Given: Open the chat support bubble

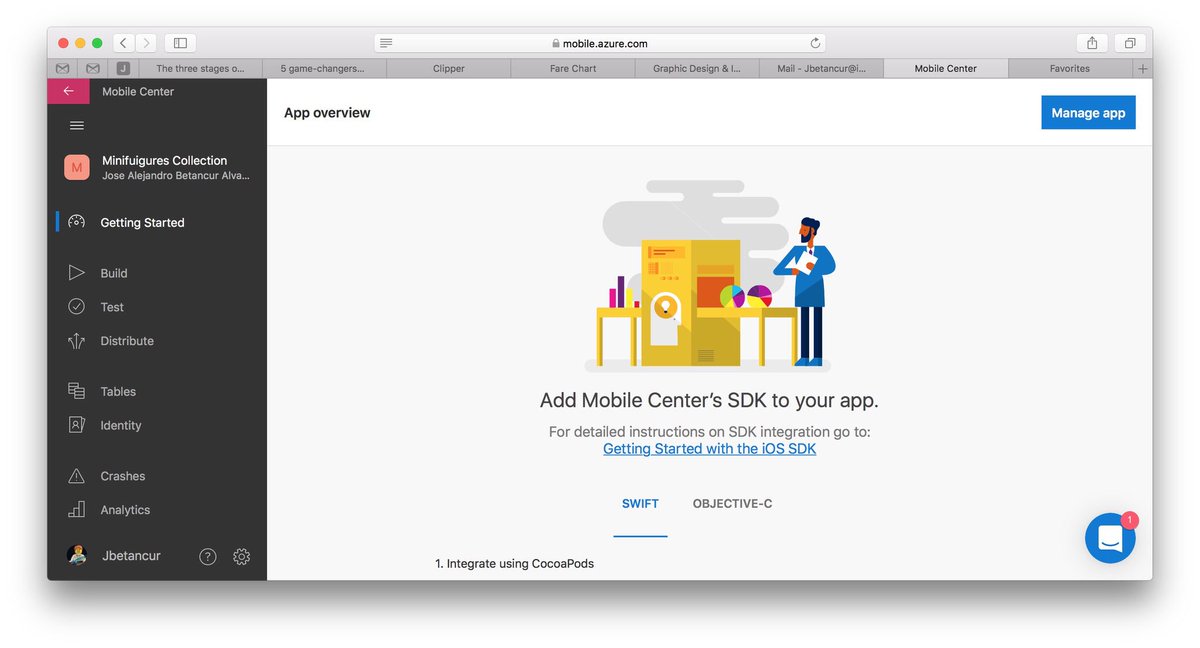Looking at the screenshot, I should (x=1110, y=538).
